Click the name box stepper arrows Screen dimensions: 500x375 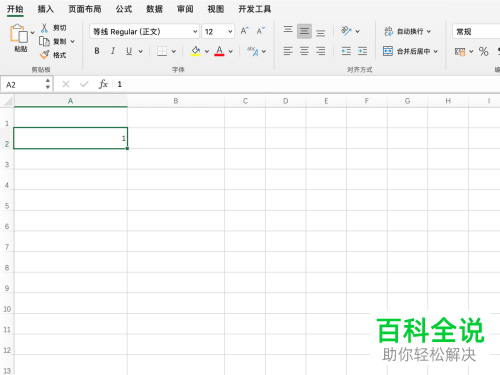pyautogui.click(x=48, y=84)
